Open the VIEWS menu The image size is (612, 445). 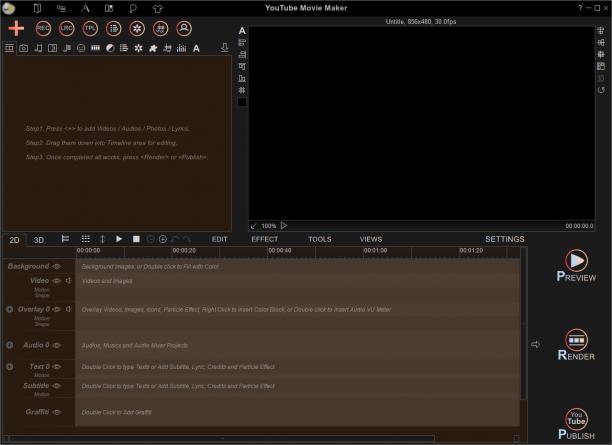pos(371,239)
